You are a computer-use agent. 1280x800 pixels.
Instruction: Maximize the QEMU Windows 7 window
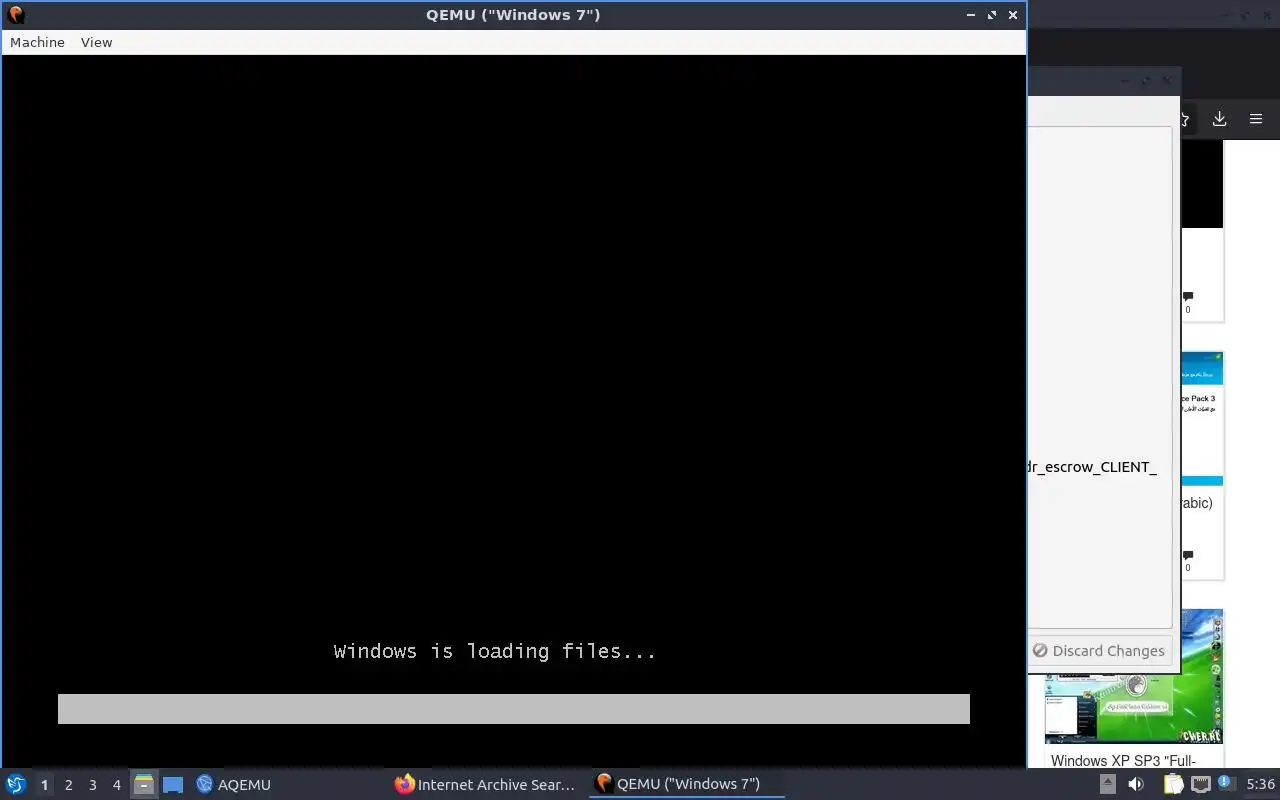click(992, 15)
